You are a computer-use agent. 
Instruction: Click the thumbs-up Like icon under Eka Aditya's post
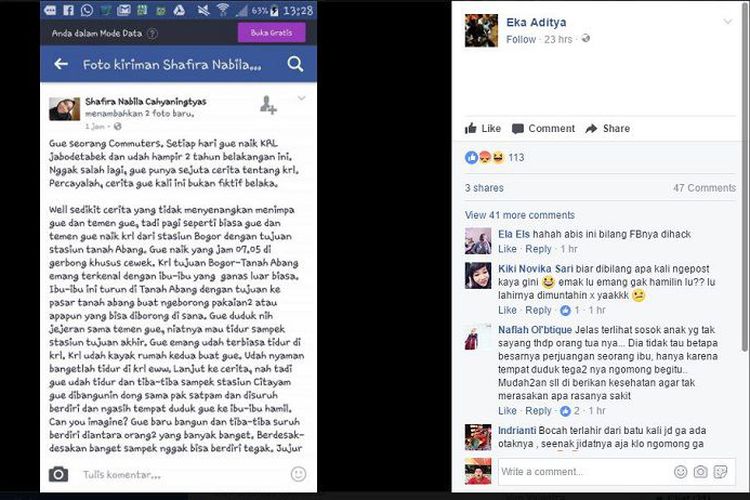(471, 128)
